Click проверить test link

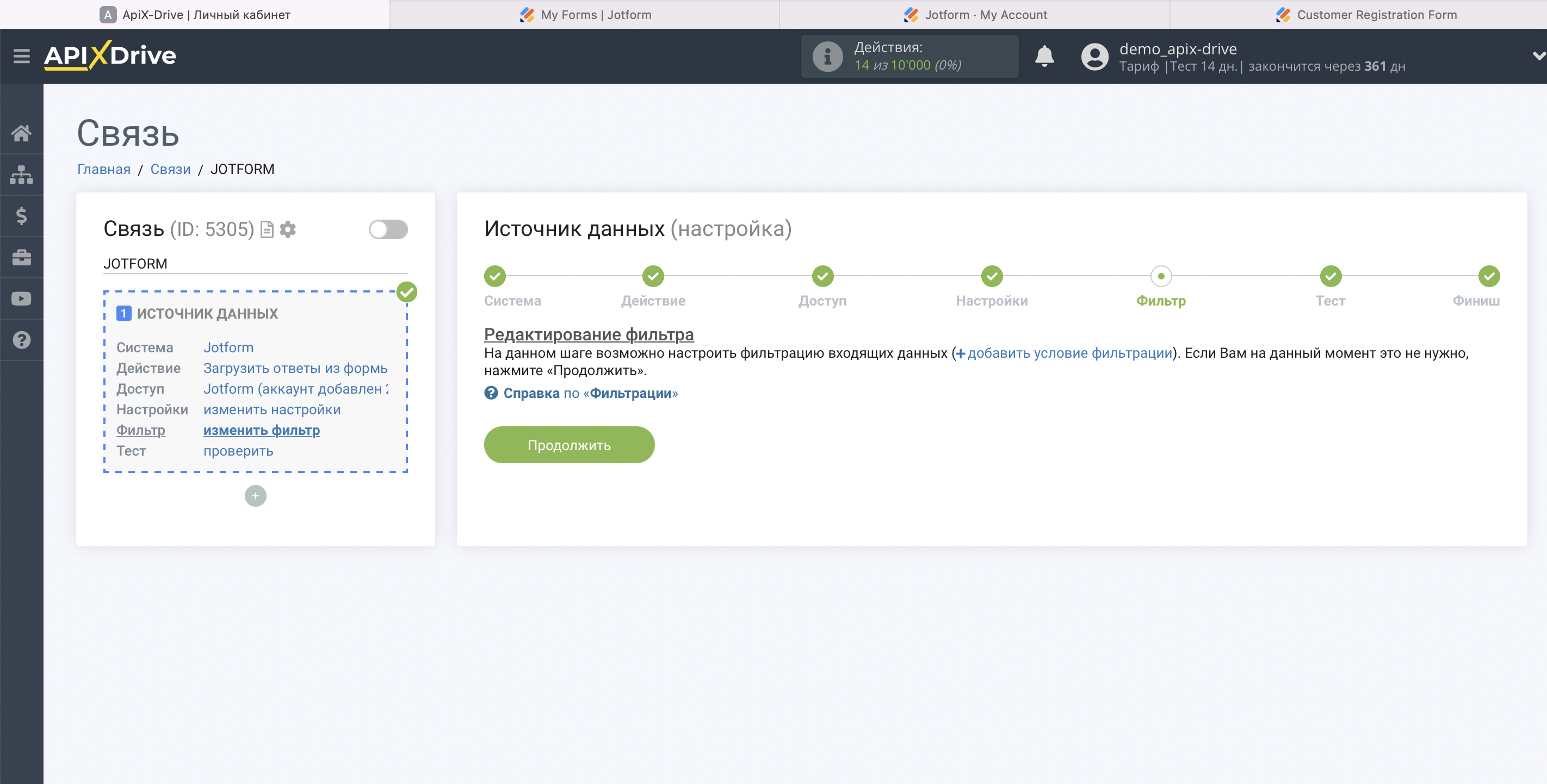pos(238,451)
